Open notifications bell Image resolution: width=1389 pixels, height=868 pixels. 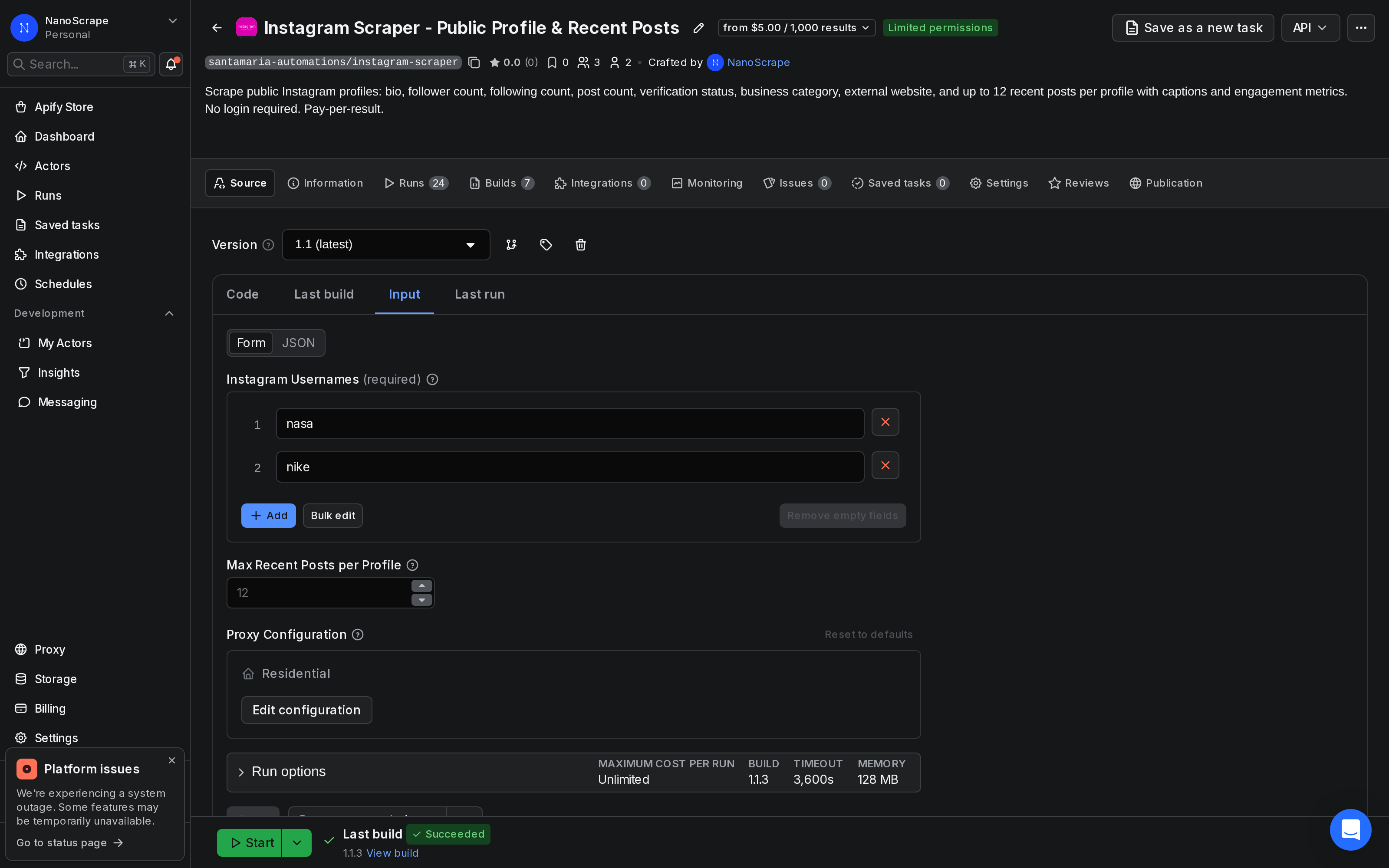(171, 64)
